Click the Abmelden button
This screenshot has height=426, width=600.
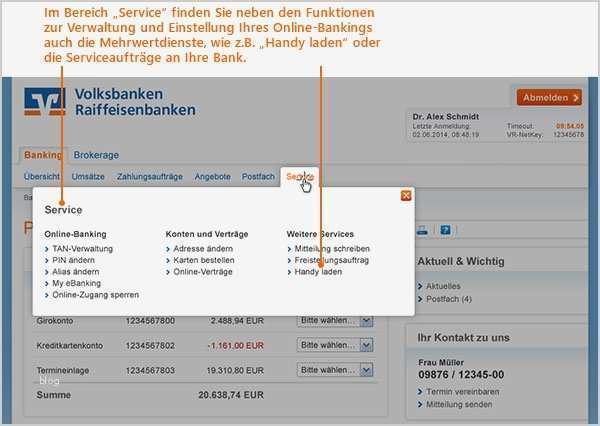[x=549, y=98]
